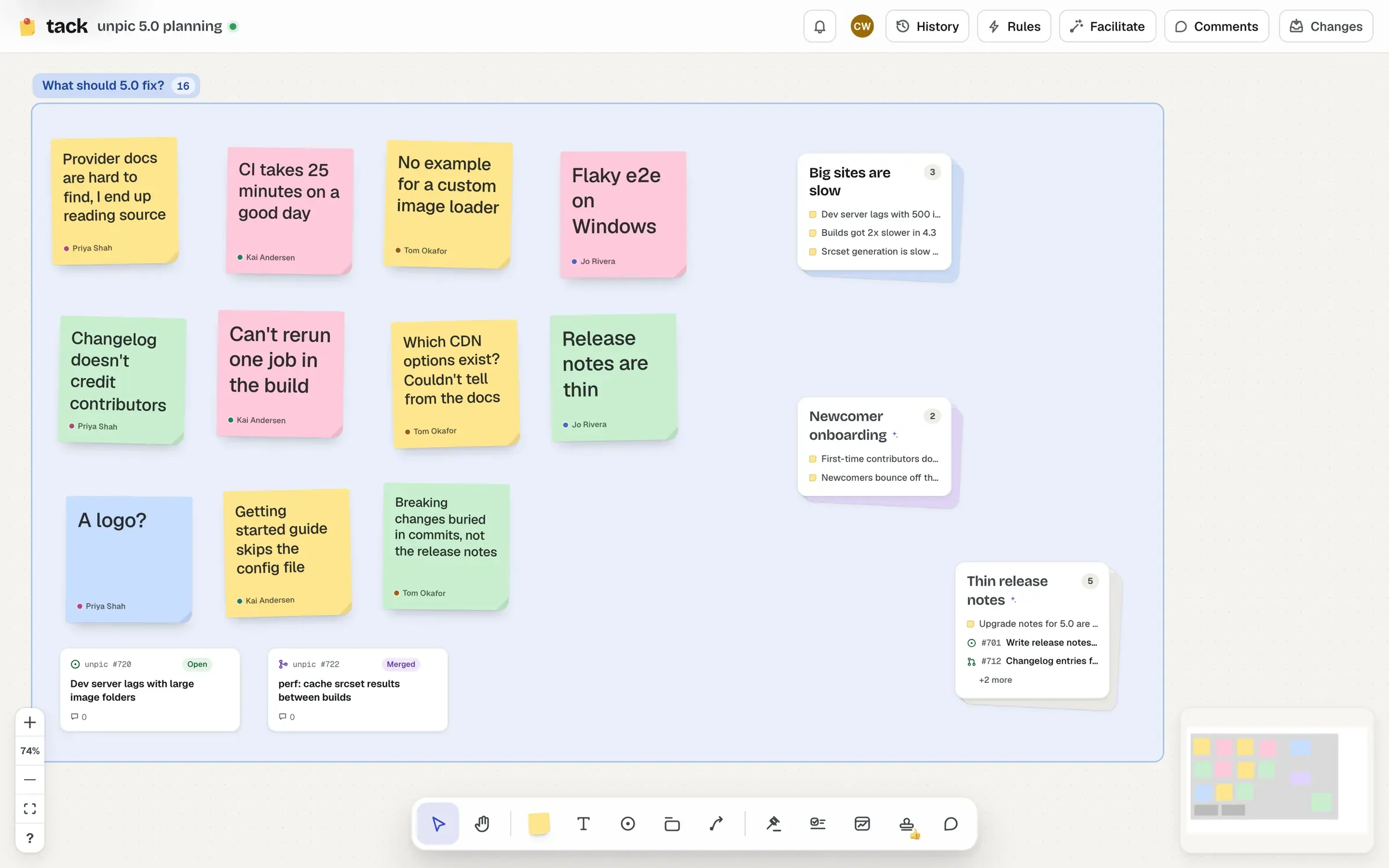The image size is (1389, 868).
Task: Pick the yellow sticky note tool
Action: tap(539, 823)
